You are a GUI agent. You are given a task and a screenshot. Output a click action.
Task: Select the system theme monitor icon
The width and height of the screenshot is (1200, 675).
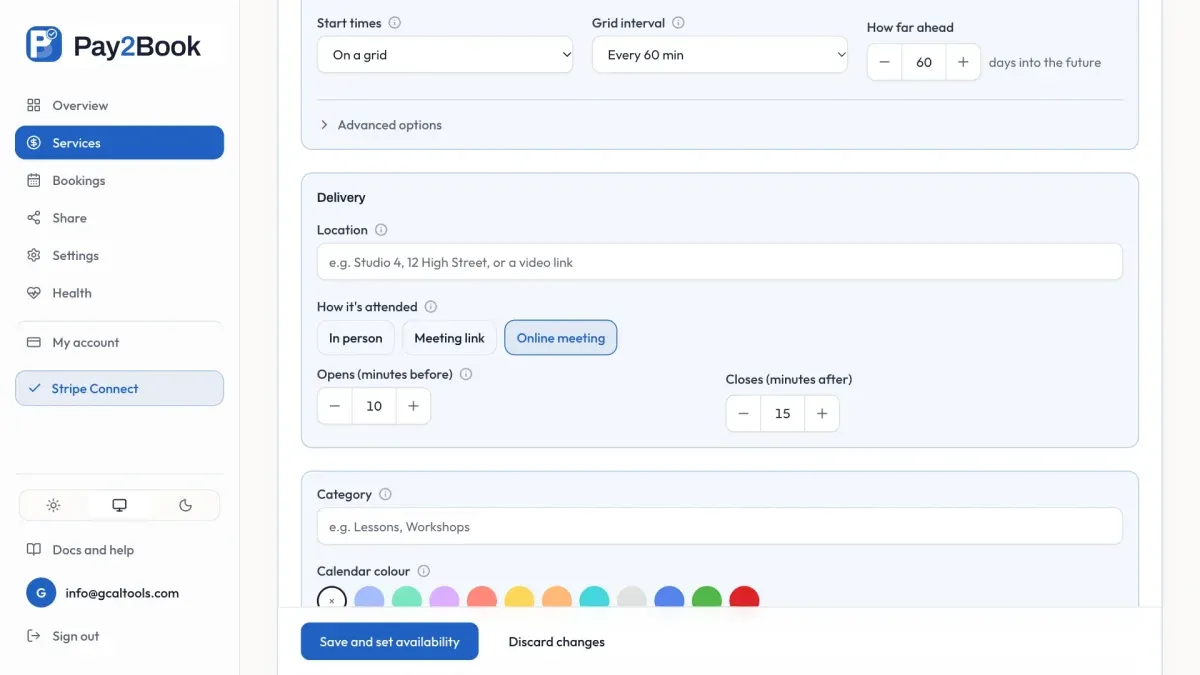point(120,505)
